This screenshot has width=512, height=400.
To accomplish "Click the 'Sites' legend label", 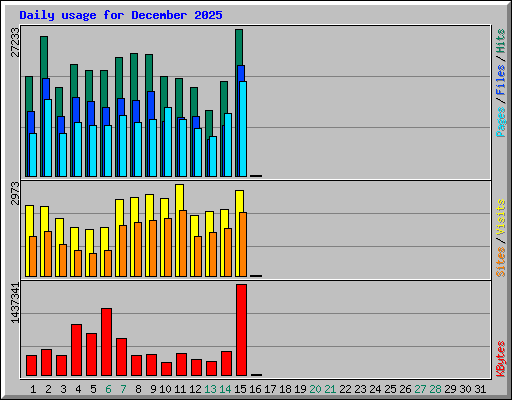I will [x=501, y=262].
